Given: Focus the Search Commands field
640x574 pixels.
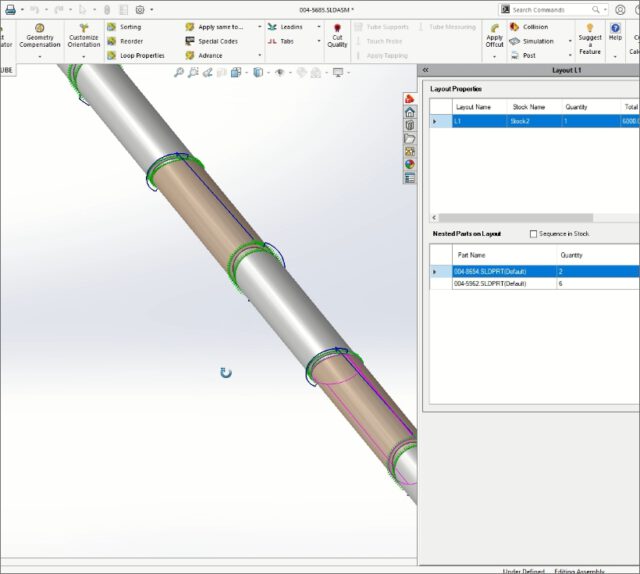Looking at the screenshot, I should (x=553, y=9).
